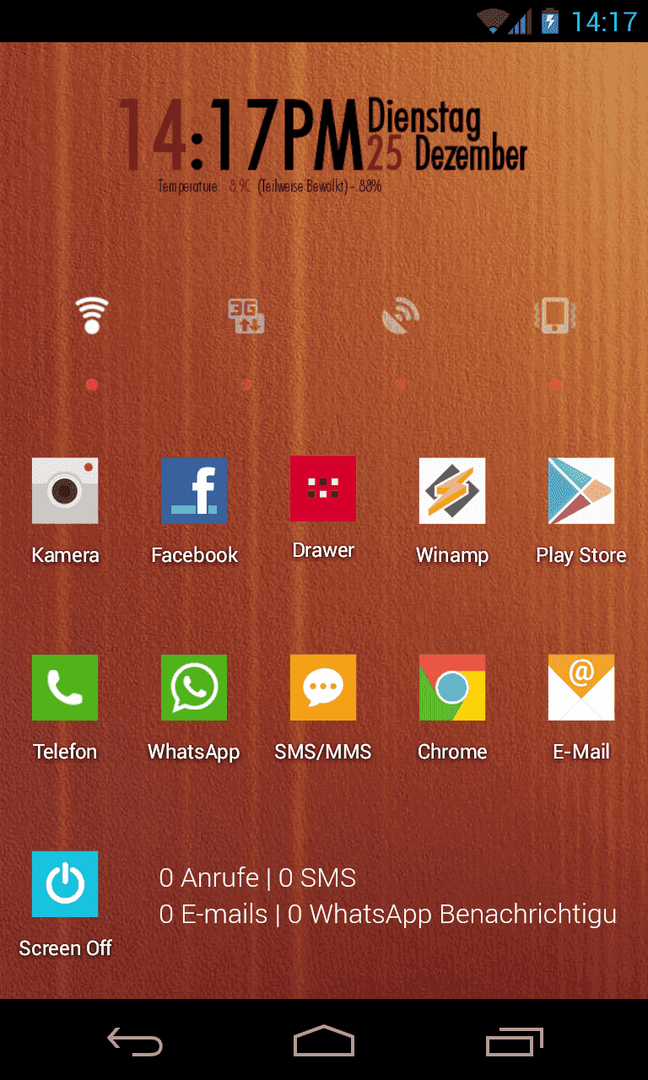
Task: Tap the status bar signal strength icon
Action: pos(521,21)
